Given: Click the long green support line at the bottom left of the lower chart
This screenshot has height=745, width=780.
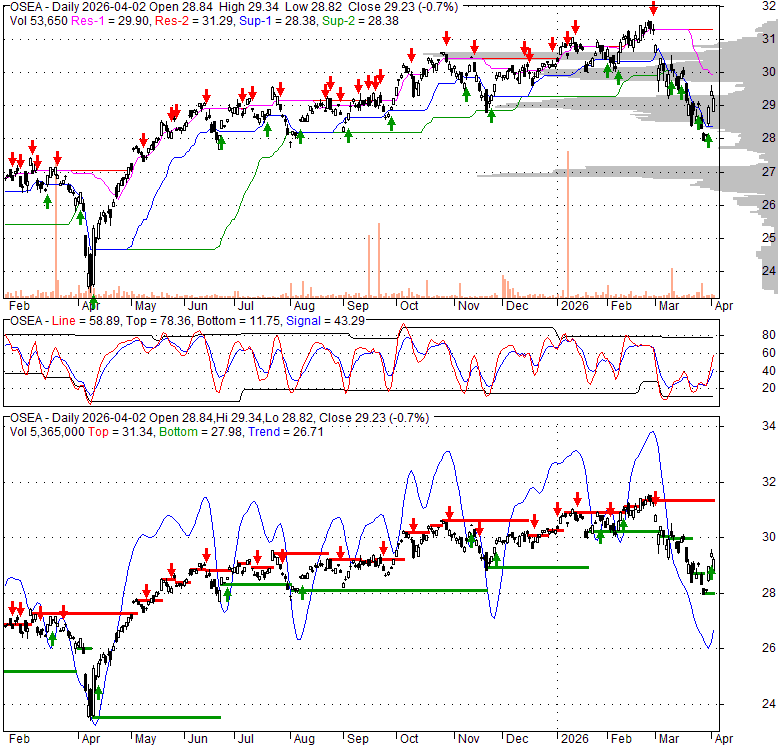Looking at the screenshot, I should (x=156, y=717).
